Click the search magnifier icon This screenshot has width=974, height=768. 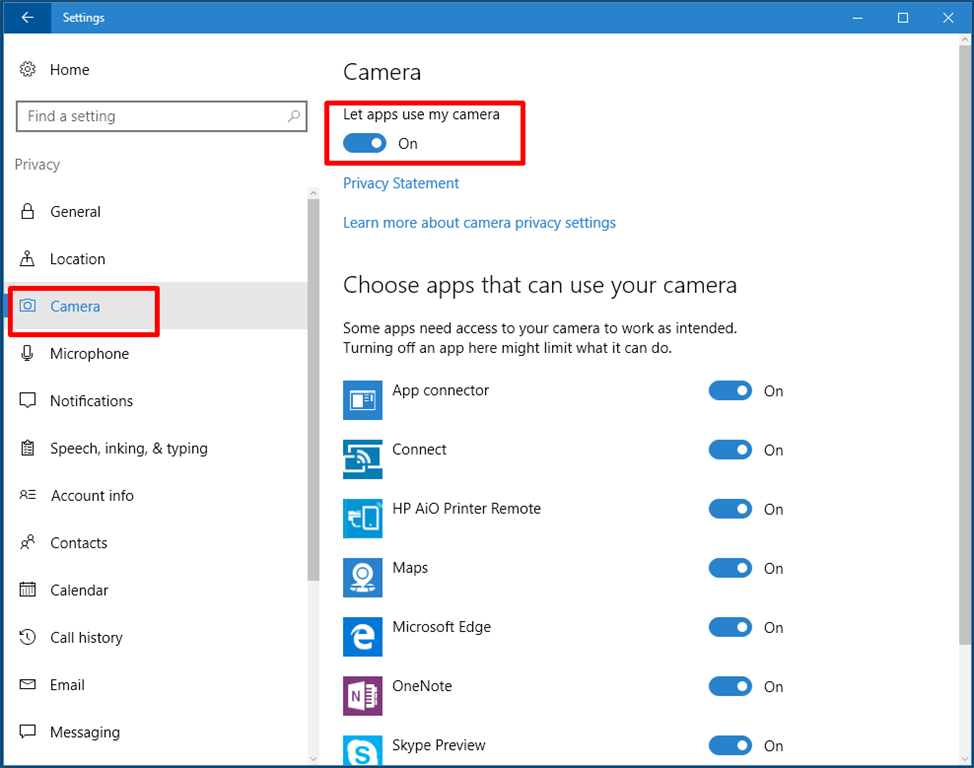294,116
